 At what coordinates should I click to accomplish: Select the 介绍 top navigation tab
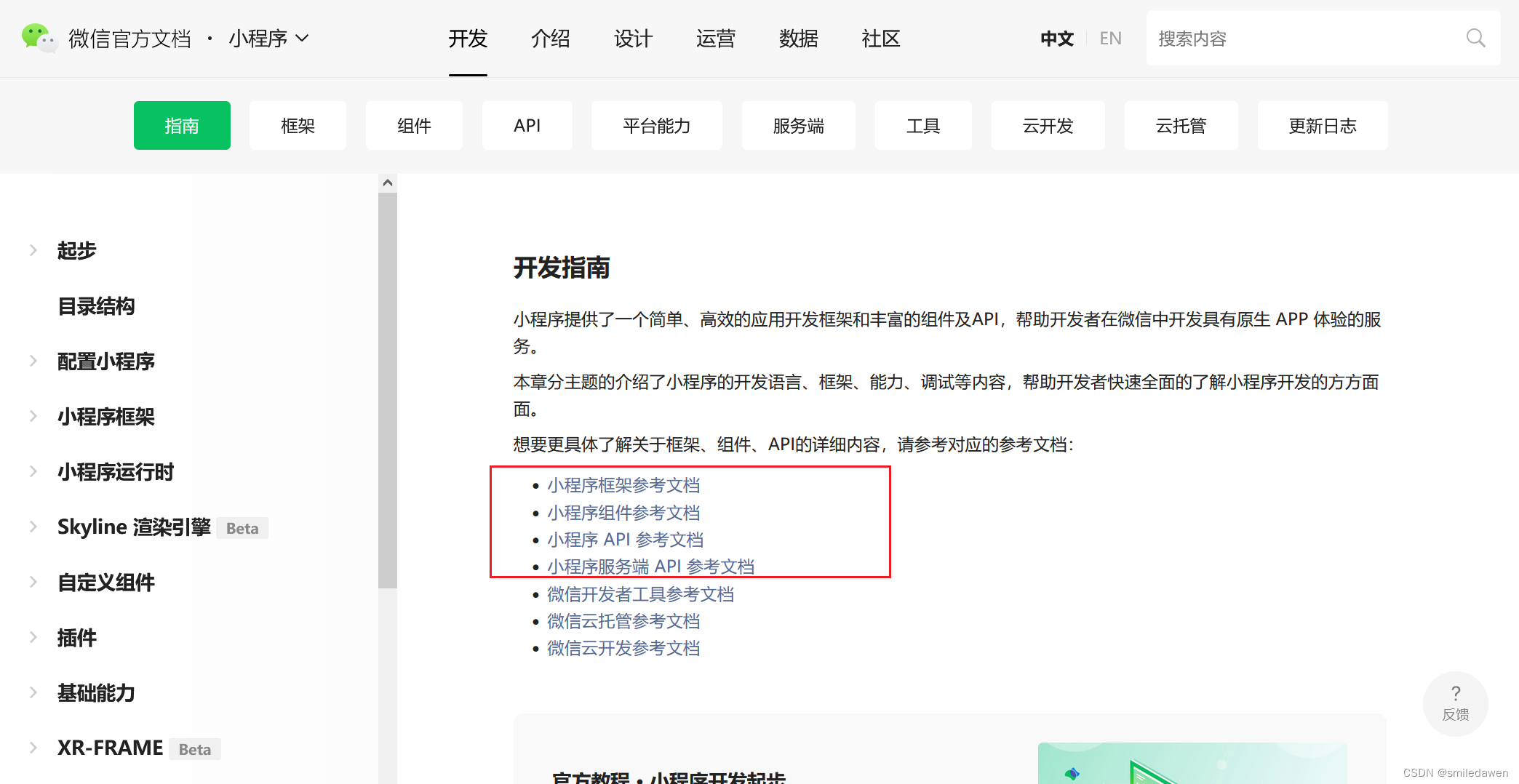tap(550, 39)
